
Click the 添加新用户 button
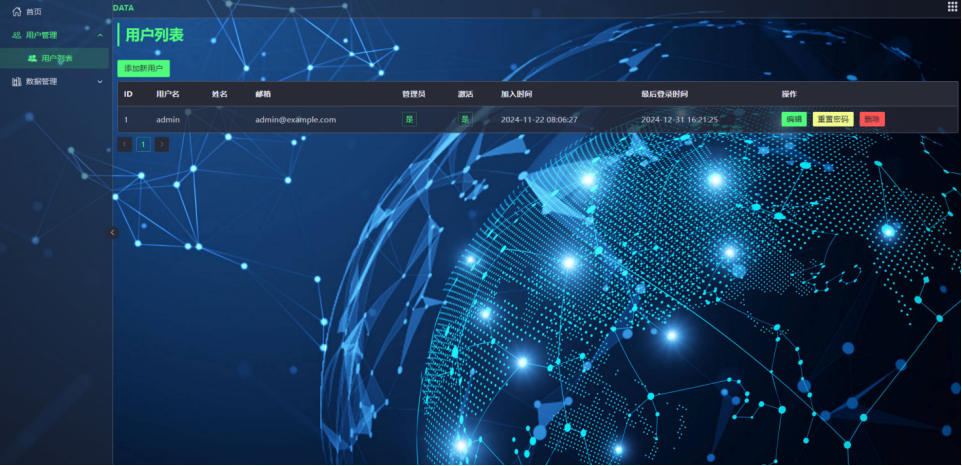pos(144,69)
